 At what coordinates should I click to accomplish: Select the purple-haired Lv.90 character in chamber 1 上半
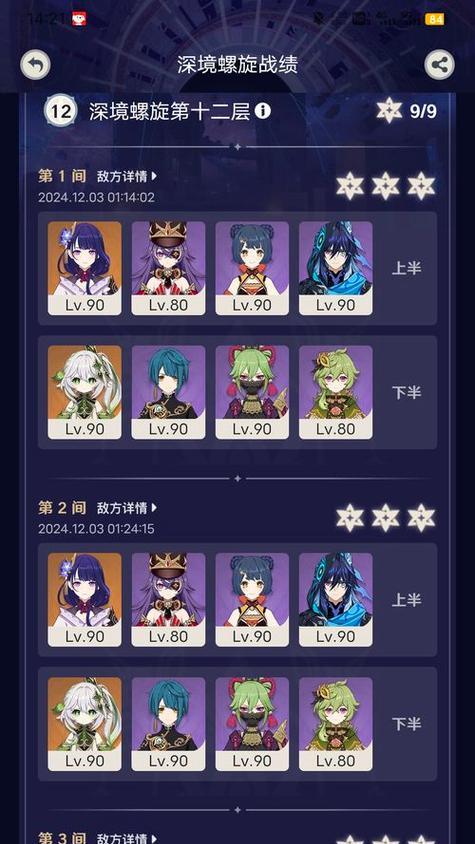pos(85,268)
